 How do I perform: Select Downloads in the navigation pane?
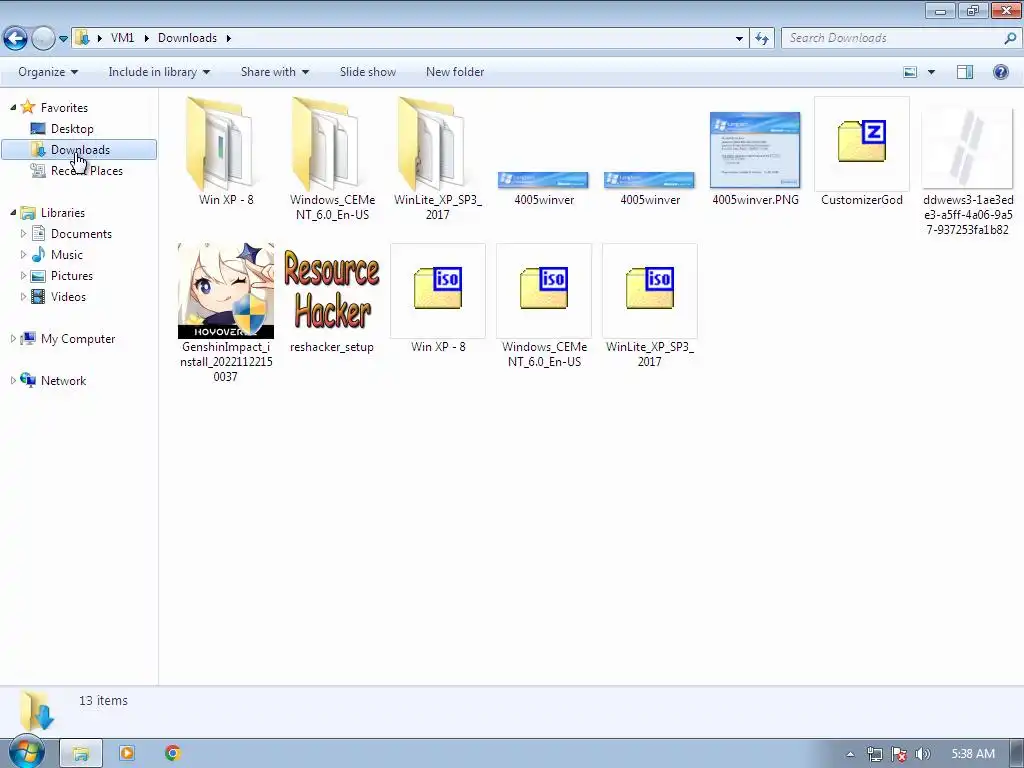click(x=79, y=150)
